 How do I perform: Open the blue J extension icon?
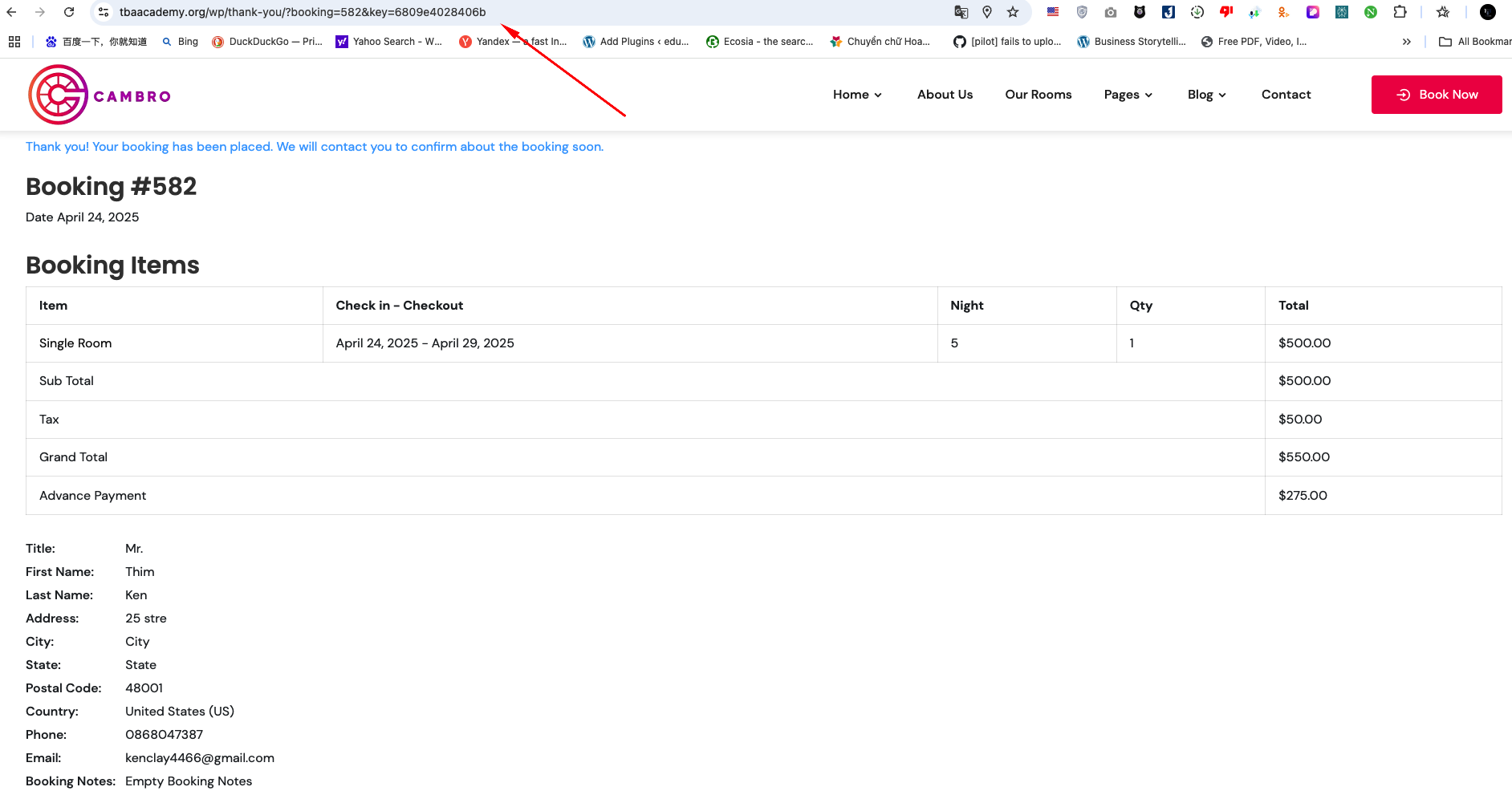click(x=1169, y=12)
